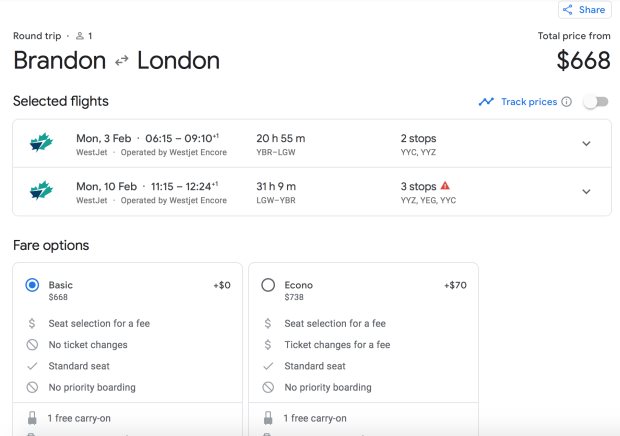Click the Standard seat checkmark in Econo
Image resolution: width=620 pixels, height=436 pixels.
[268, 366]
